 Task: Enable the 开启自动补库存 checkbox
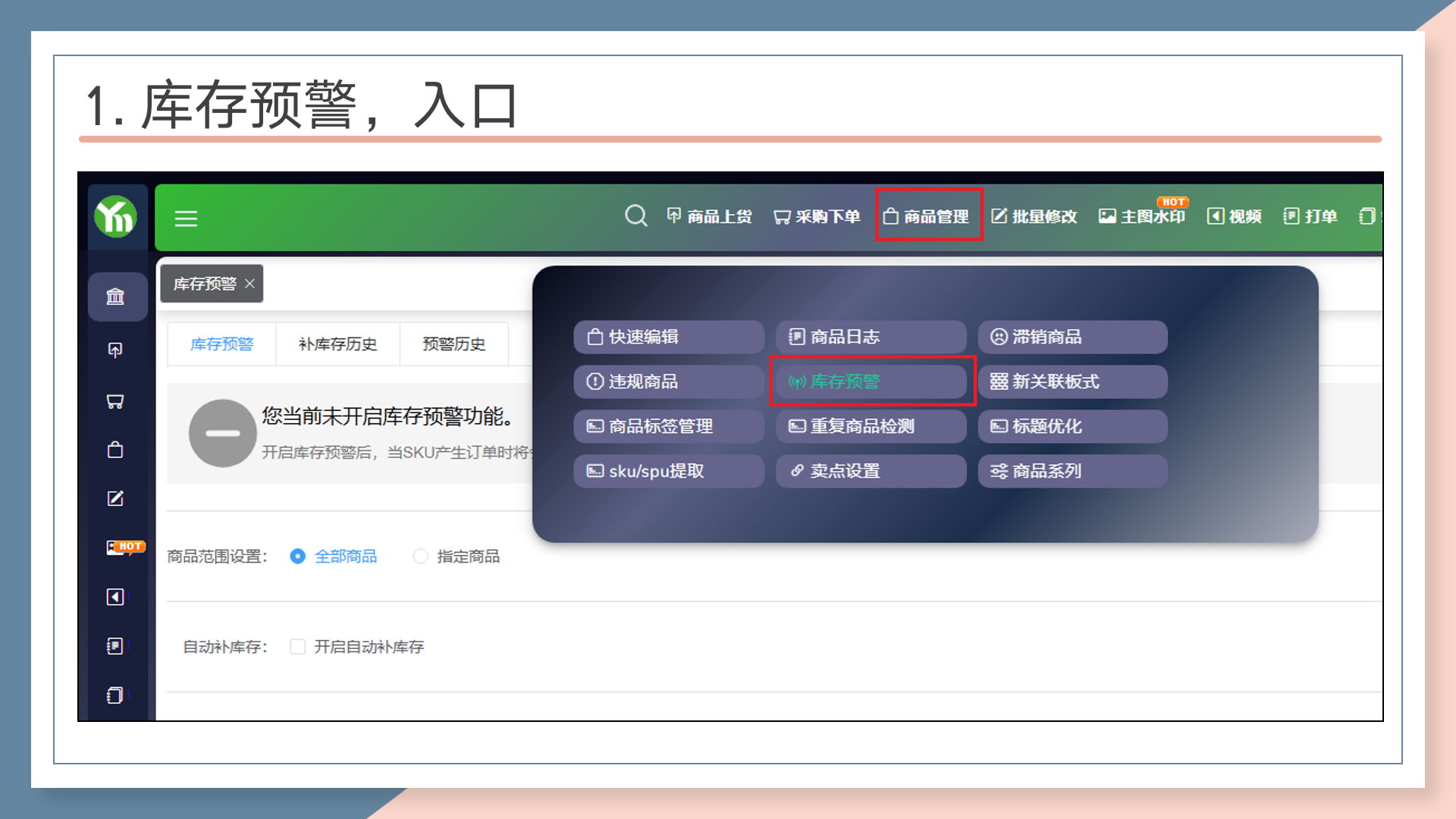298,647
